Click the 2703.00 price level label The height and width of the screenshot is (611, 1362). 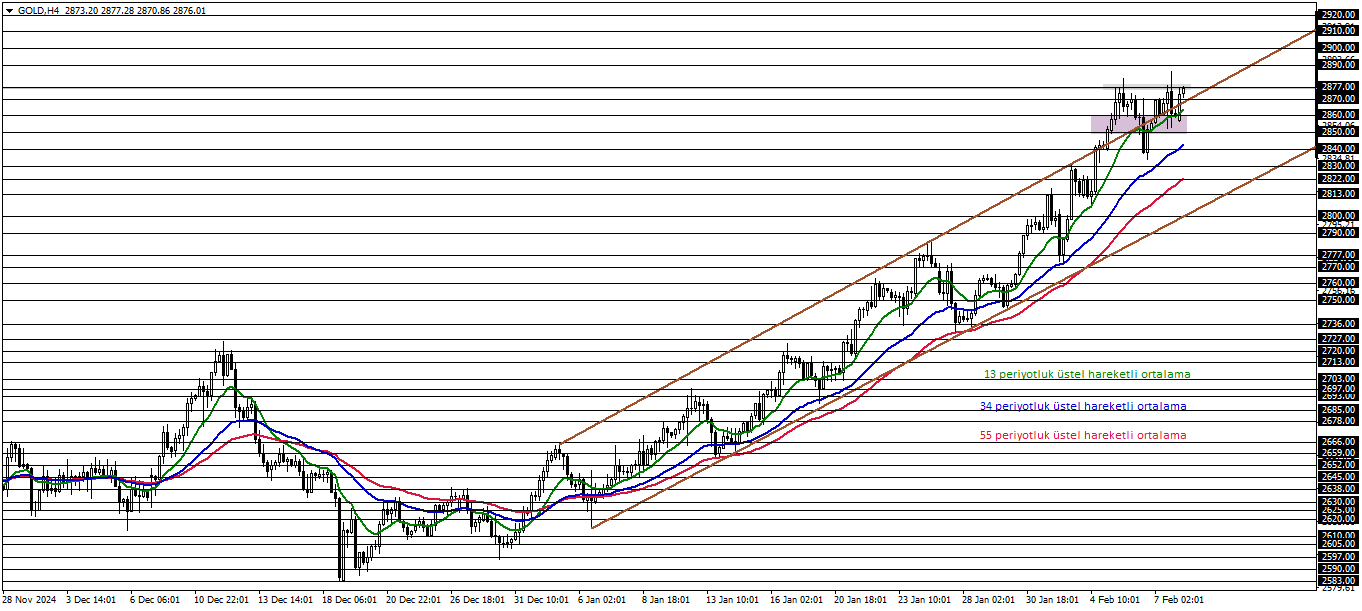click(x=1338, y=379)
